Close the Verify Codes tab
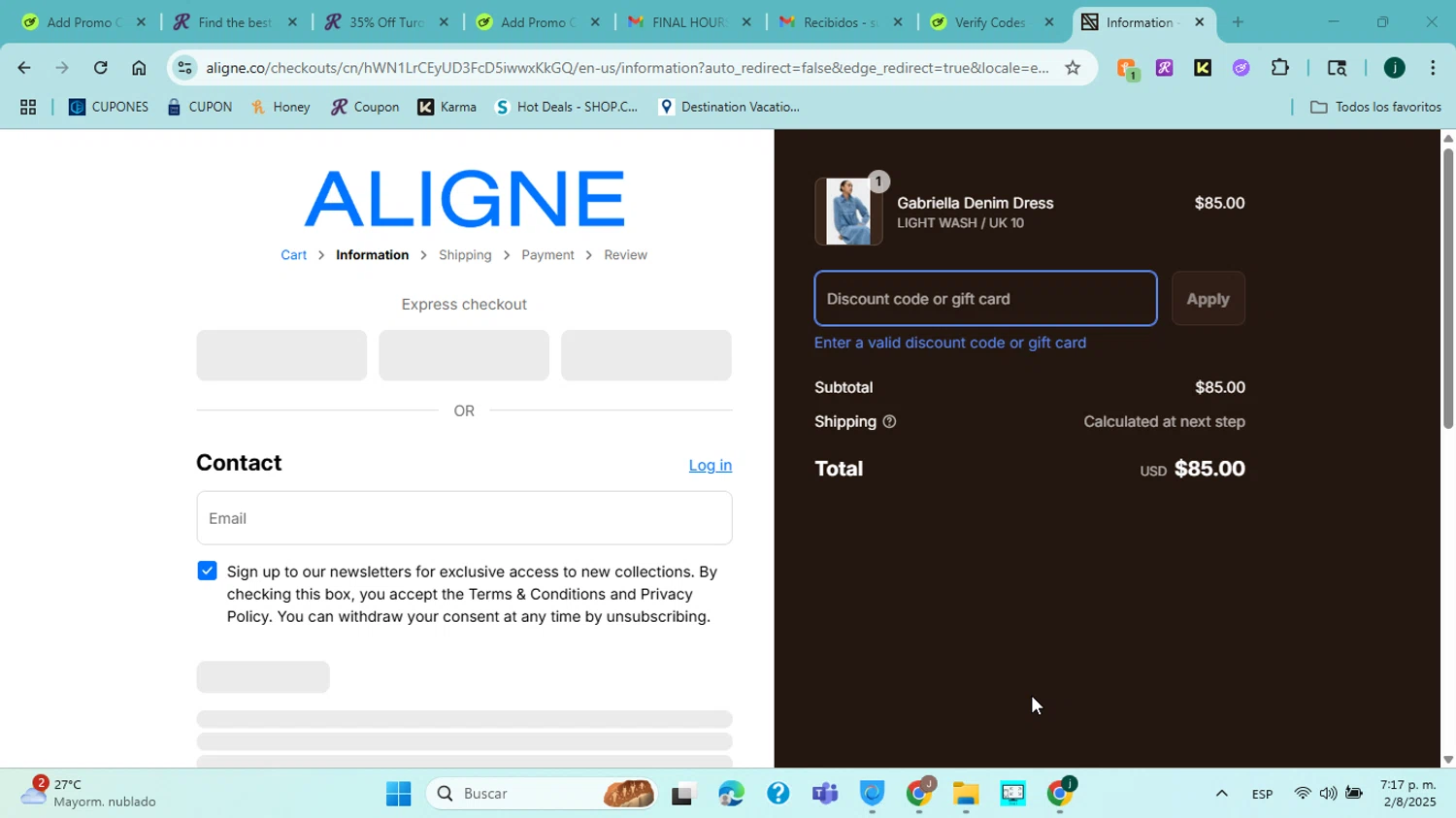1456x818 pixels. click(1048, 21)
